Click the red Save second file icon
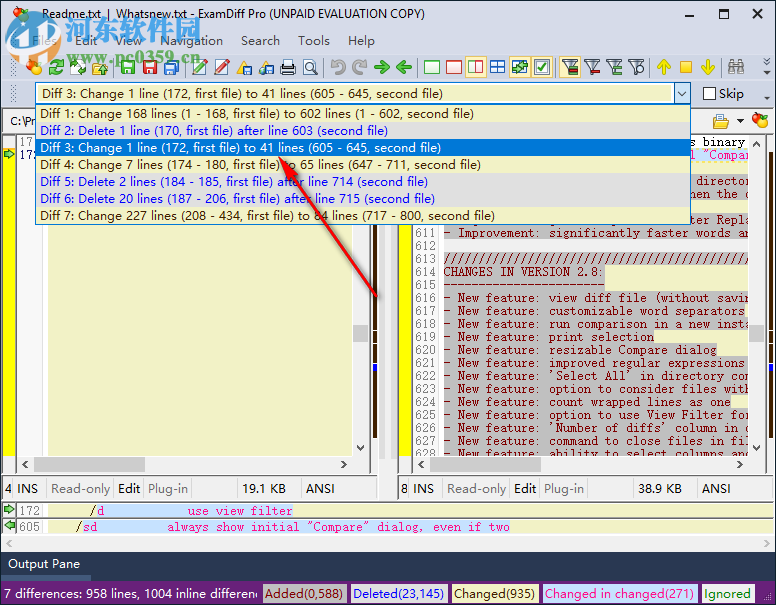Viewport: 776px width, 605px height. 150,68
